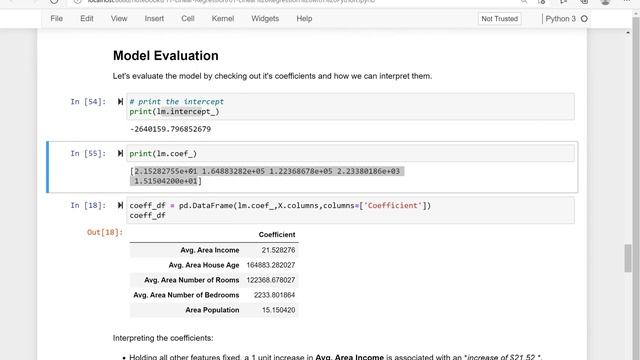
Task: Click the value 21.528276
Action: coord(278,250)
